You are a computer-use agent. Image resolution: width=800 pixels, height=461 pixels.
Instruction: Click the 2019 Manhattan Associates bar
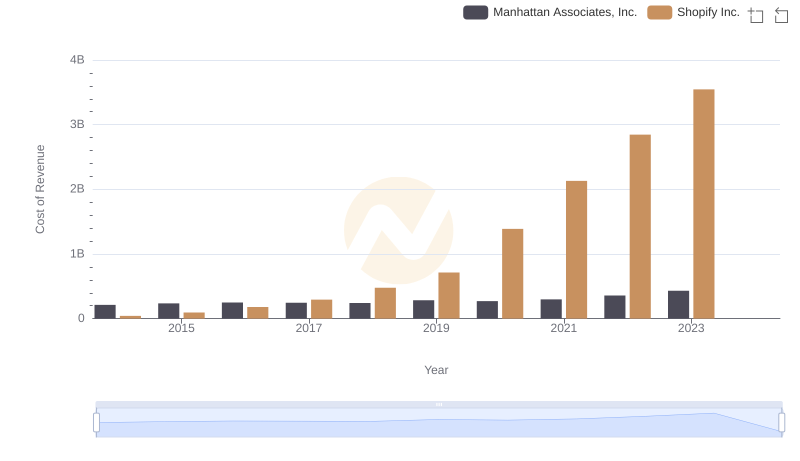[x=423, y=310]
